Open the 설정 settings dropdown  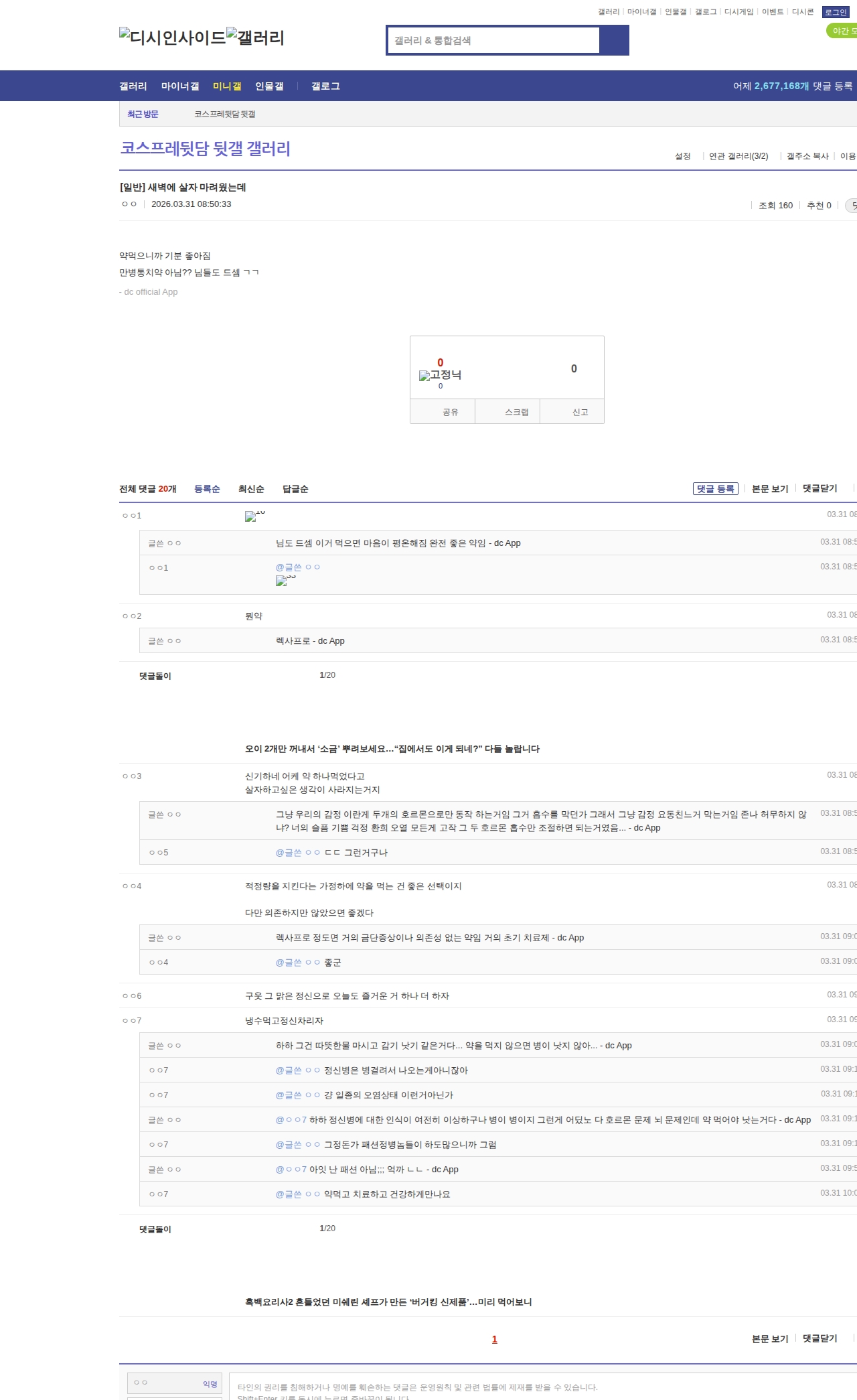coord(682,156)
